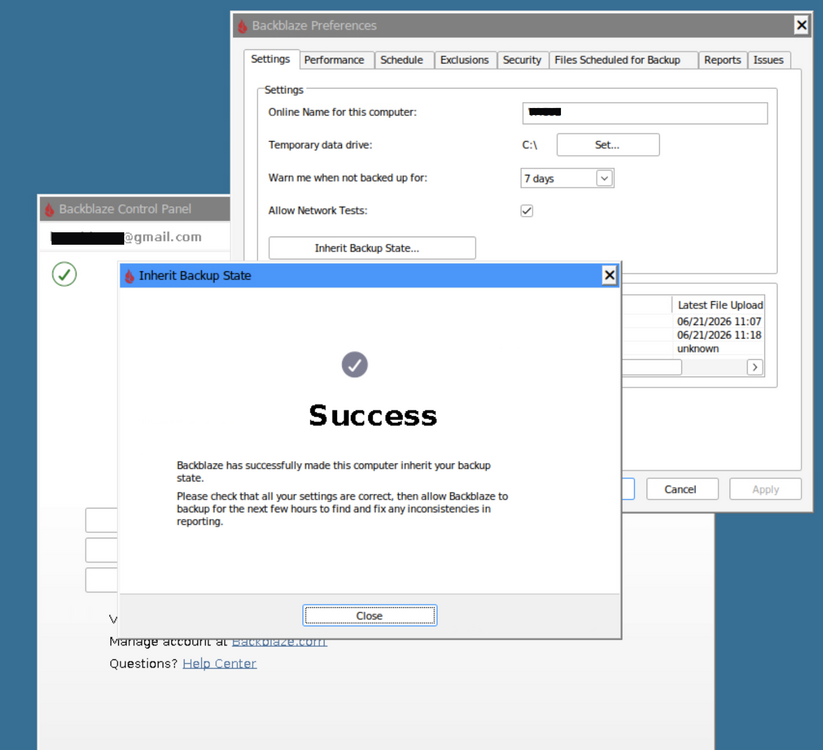The width and height of the screenshot is (823, 750).
Task: Select the 06/21/2026 11:07 upload entry
Action: point(719,321)
